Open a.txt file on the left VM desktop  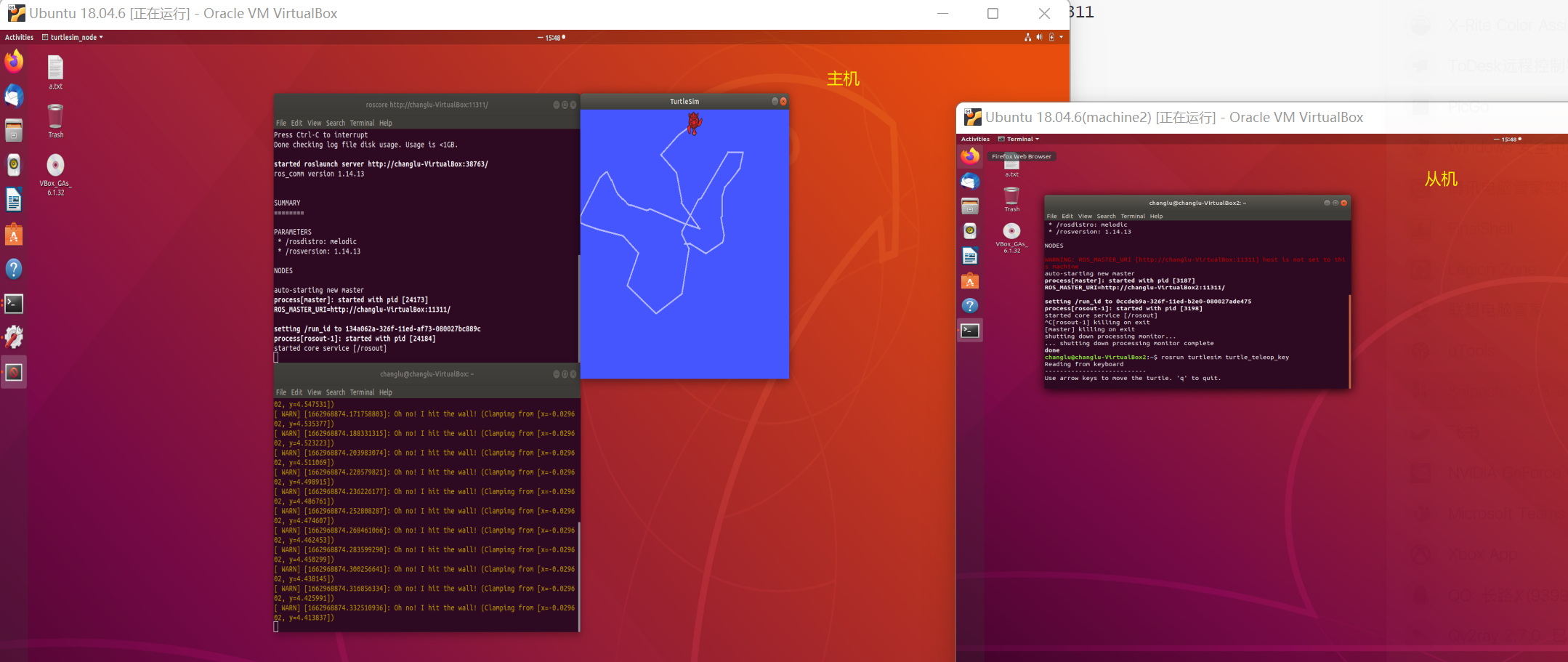55,73
